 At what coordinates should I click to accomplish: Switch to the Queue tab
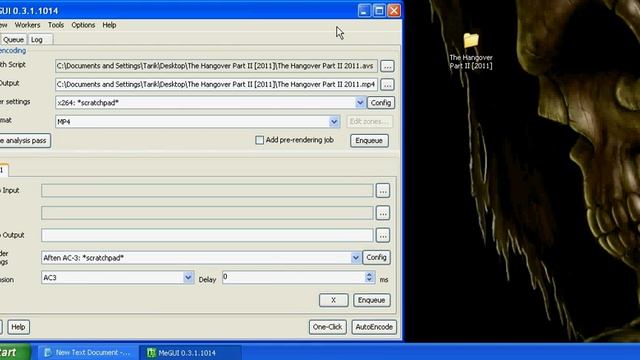coord(13,40)
